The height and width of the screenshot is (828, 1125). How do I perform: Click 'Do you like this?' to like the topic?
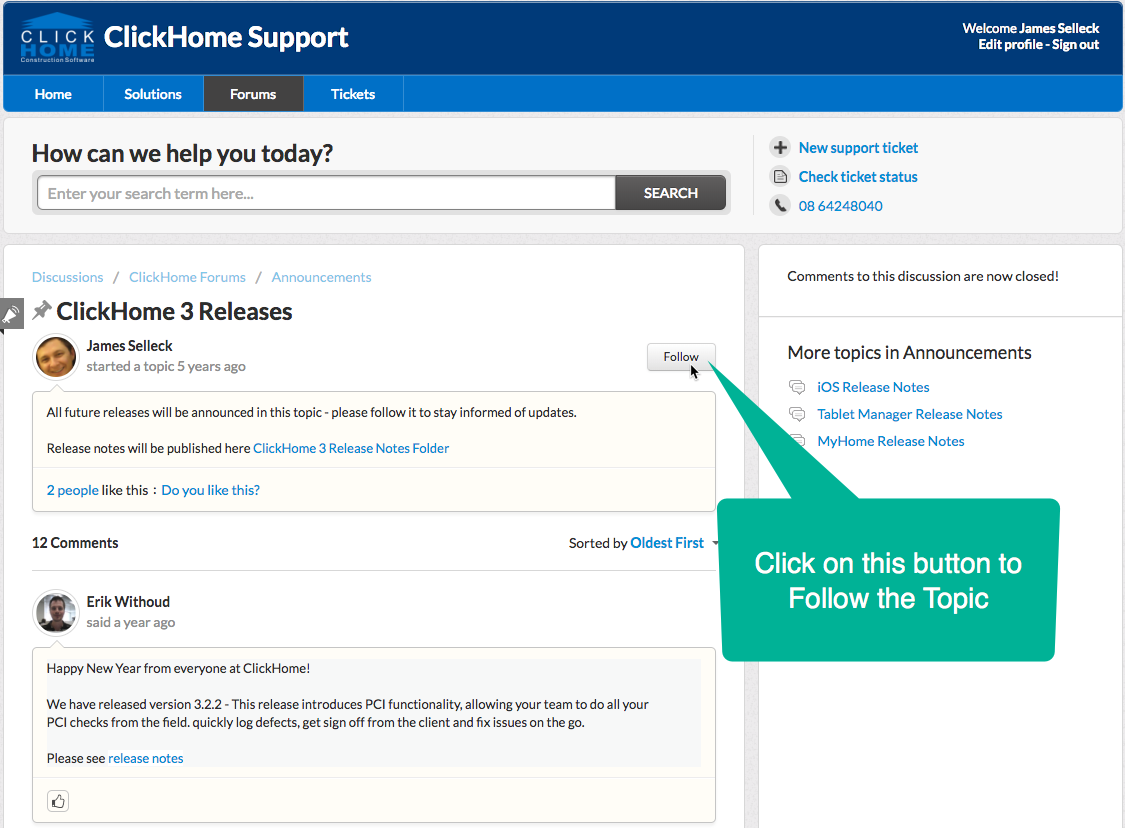(x=210, y=490)
